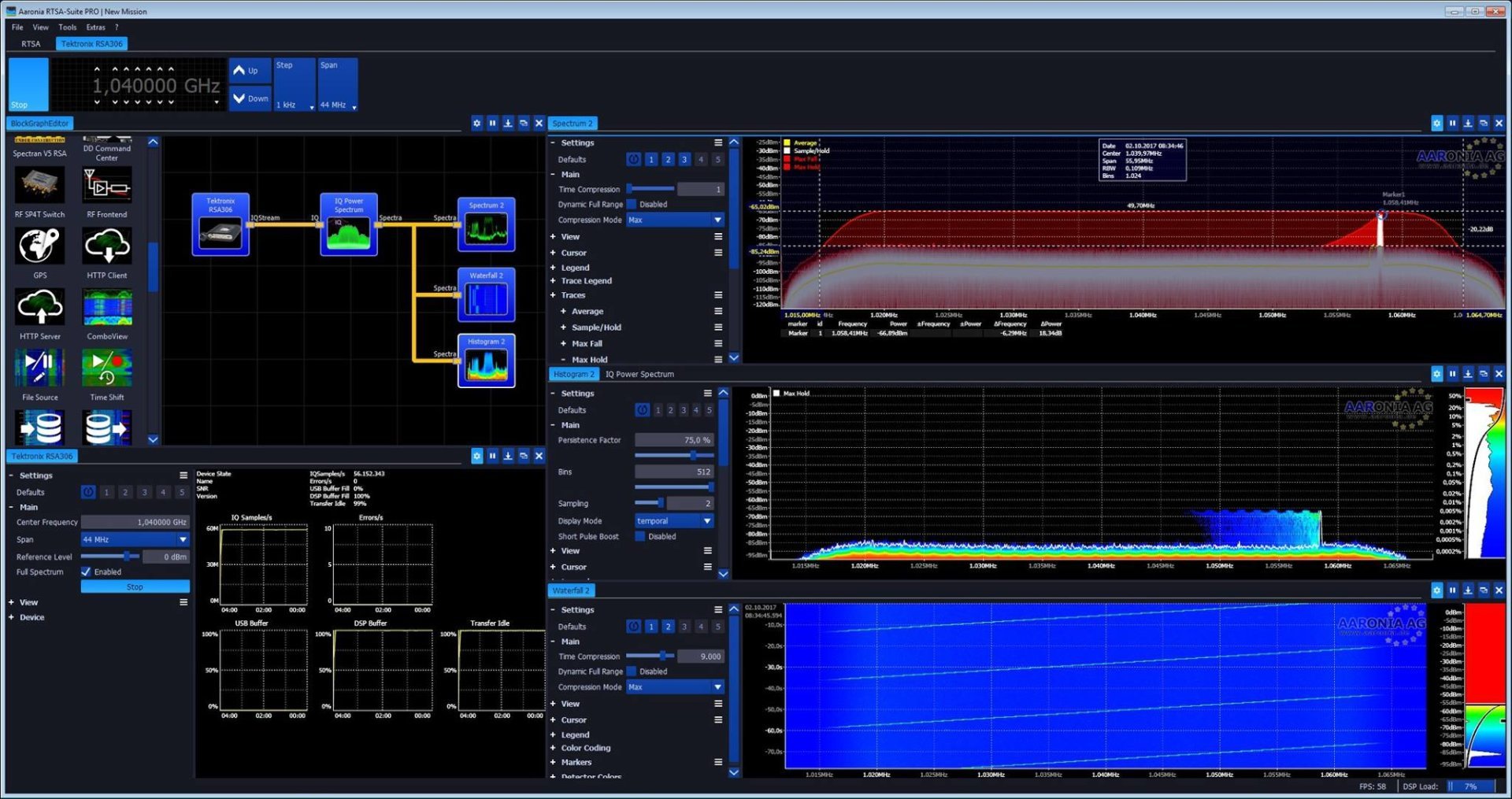Image resolution: width=1512 pixels, height=799 pixels.
Task: Select the RF Frontend block icon
Action: [107, 186]
